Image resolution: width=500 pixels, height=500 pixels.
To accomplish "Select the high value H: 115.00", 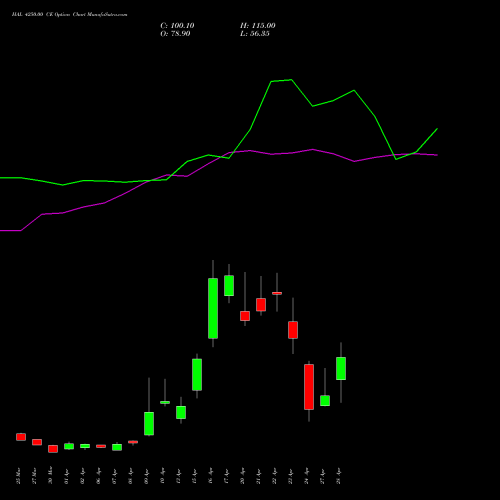I will 258,26.
